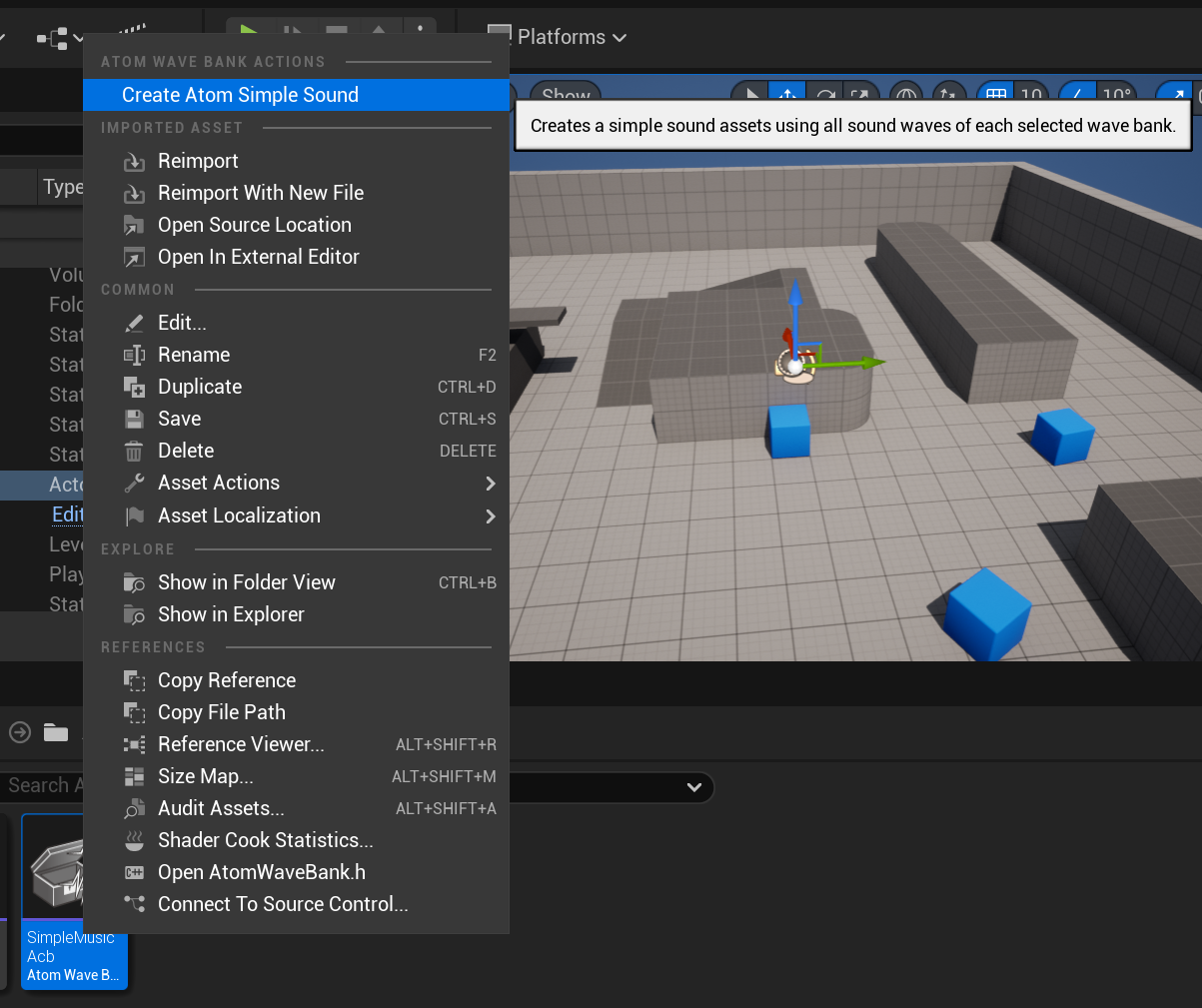Click the blue Edit link in details panel
This screenshot has width=1202, height=1008.
(66, 513)
